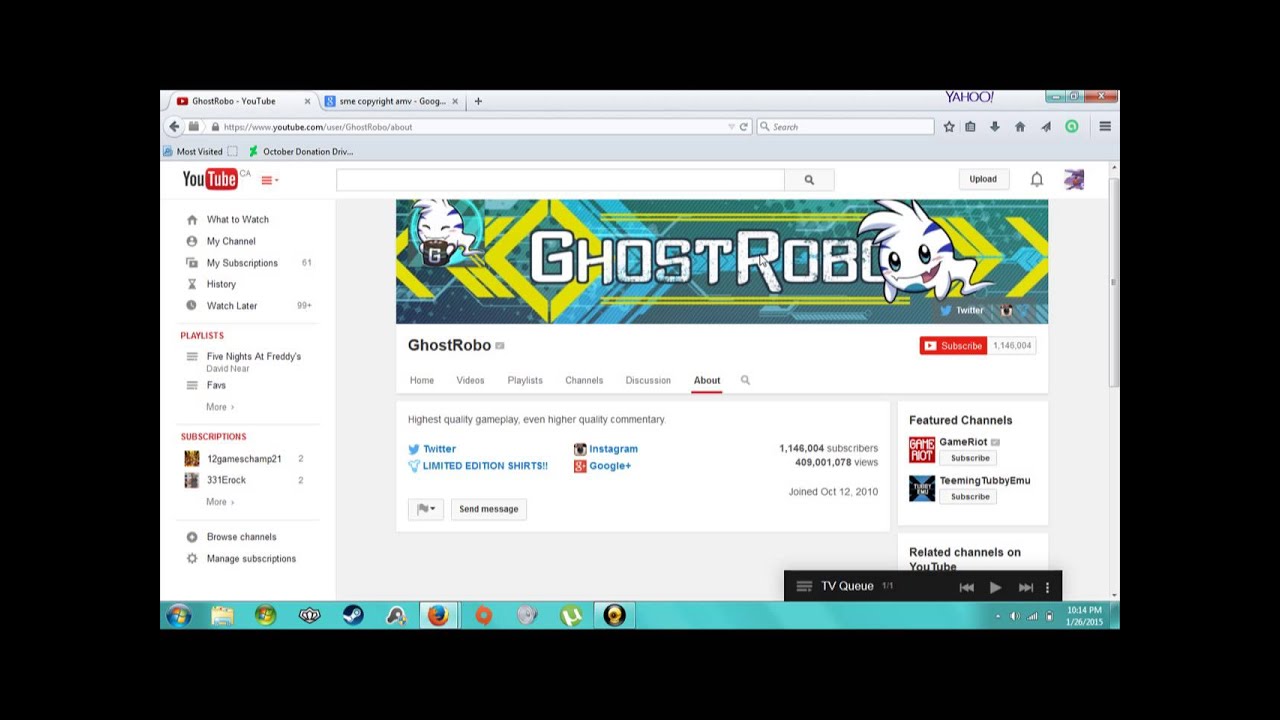
Task: Click the channel search magnifier icon
Action: click(x=745, y=380)
